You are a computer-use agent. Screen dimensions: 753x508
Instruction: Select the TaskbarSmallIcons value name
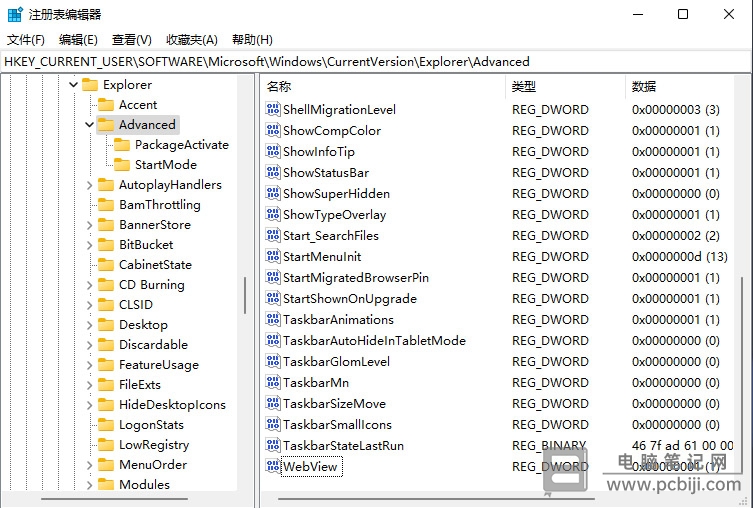pos(337,424)
